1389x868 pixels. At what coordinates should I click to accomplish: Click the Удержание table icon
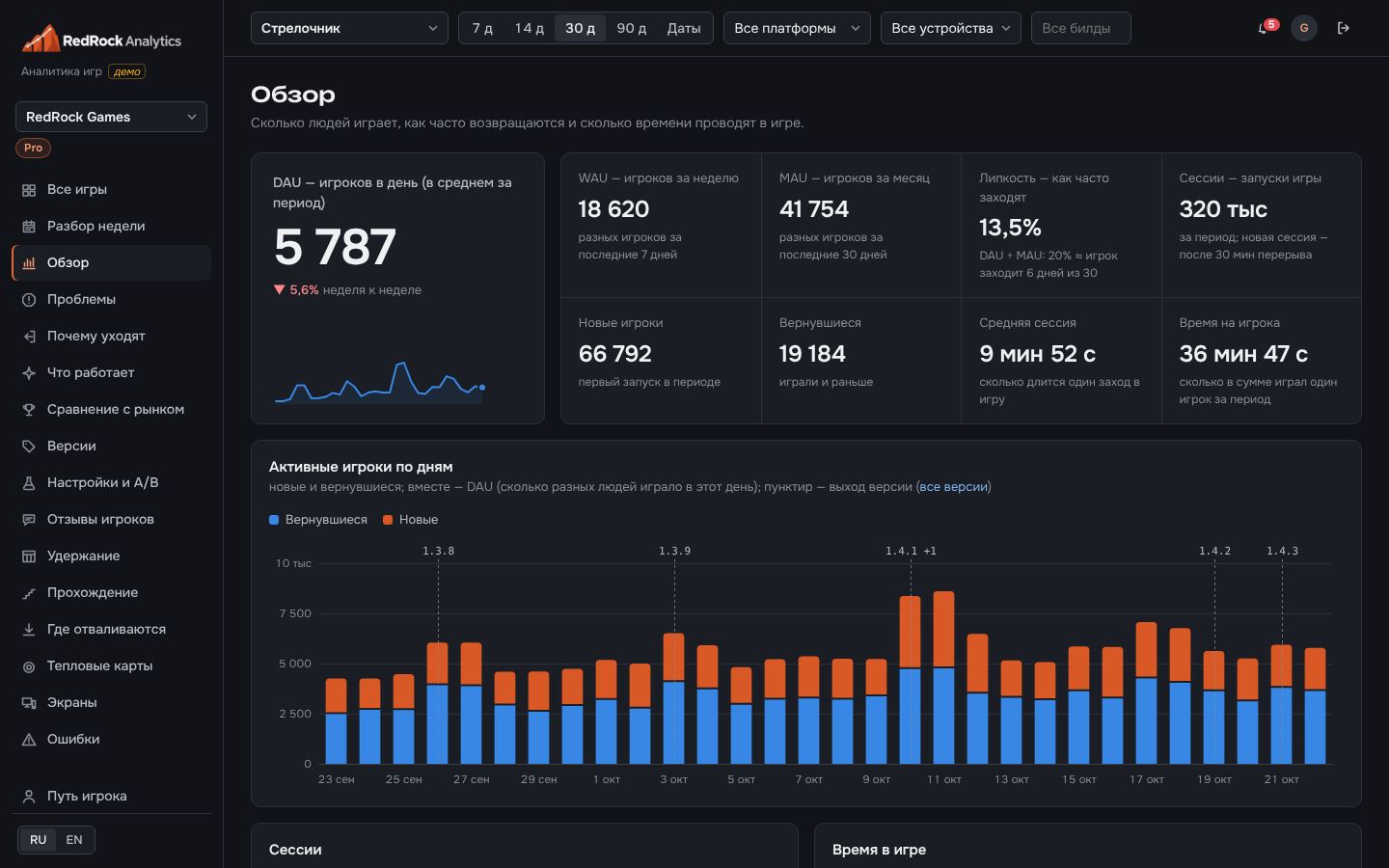click(29, 556)
